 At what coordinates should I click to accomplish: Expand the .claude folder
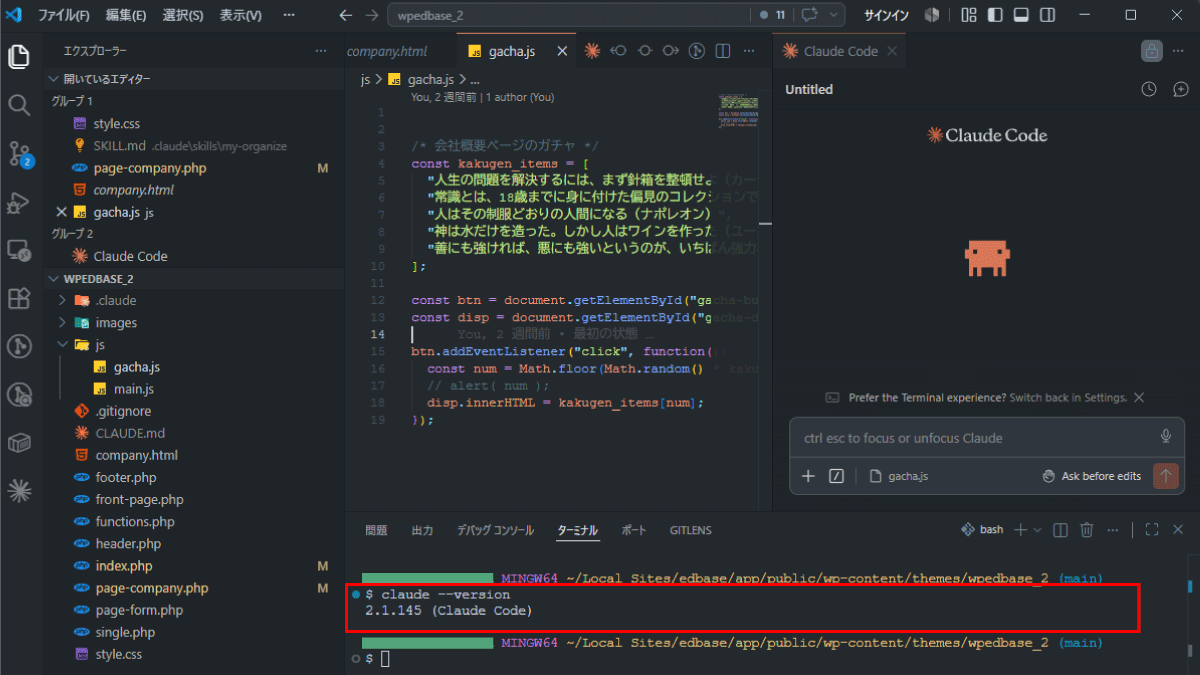coord(63,300)
